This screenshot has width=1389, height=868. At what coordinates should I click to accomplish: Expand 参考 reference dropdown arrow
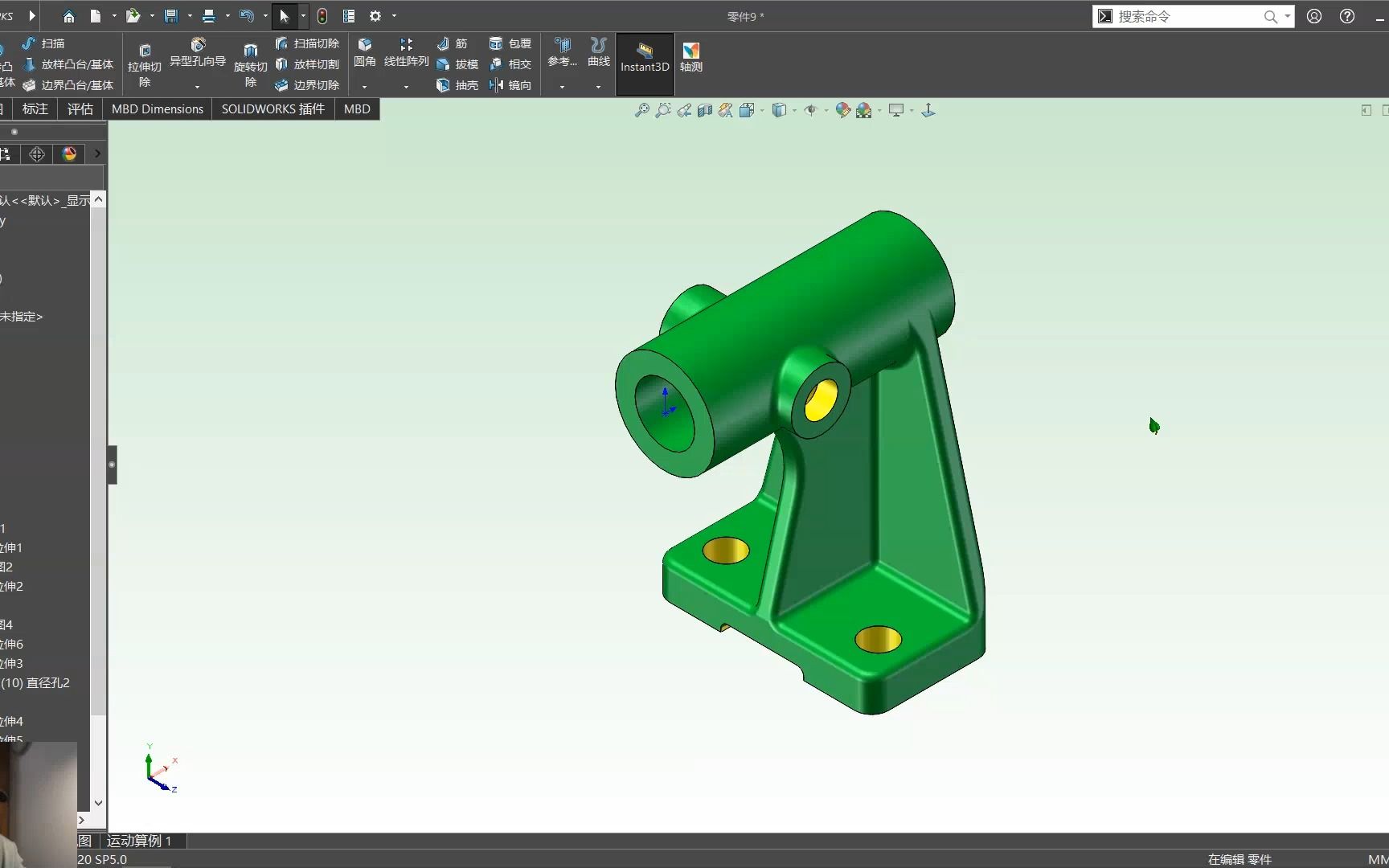(x=562, y=87)
